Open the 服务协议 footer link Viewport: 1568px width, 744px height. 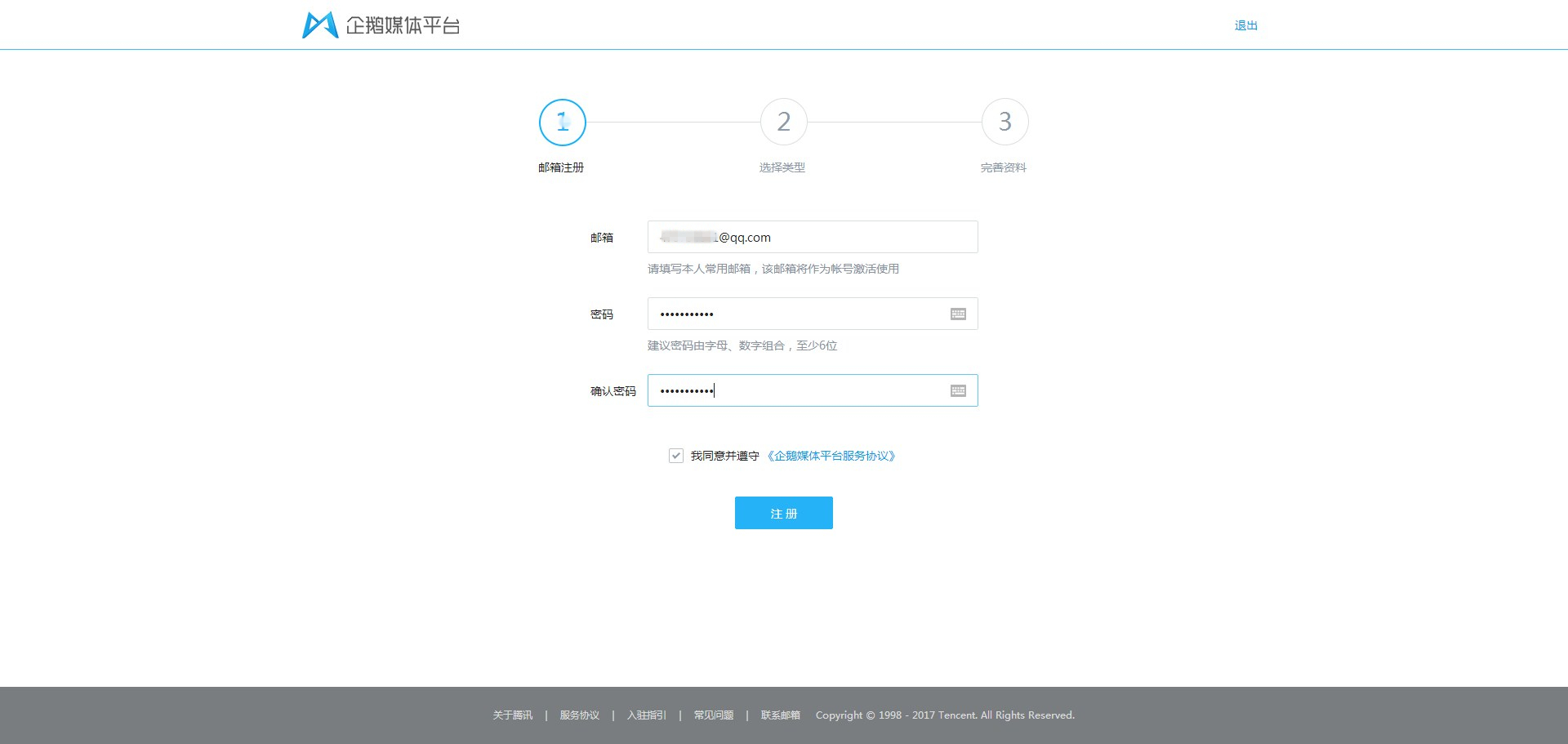[x=578, y=715]
